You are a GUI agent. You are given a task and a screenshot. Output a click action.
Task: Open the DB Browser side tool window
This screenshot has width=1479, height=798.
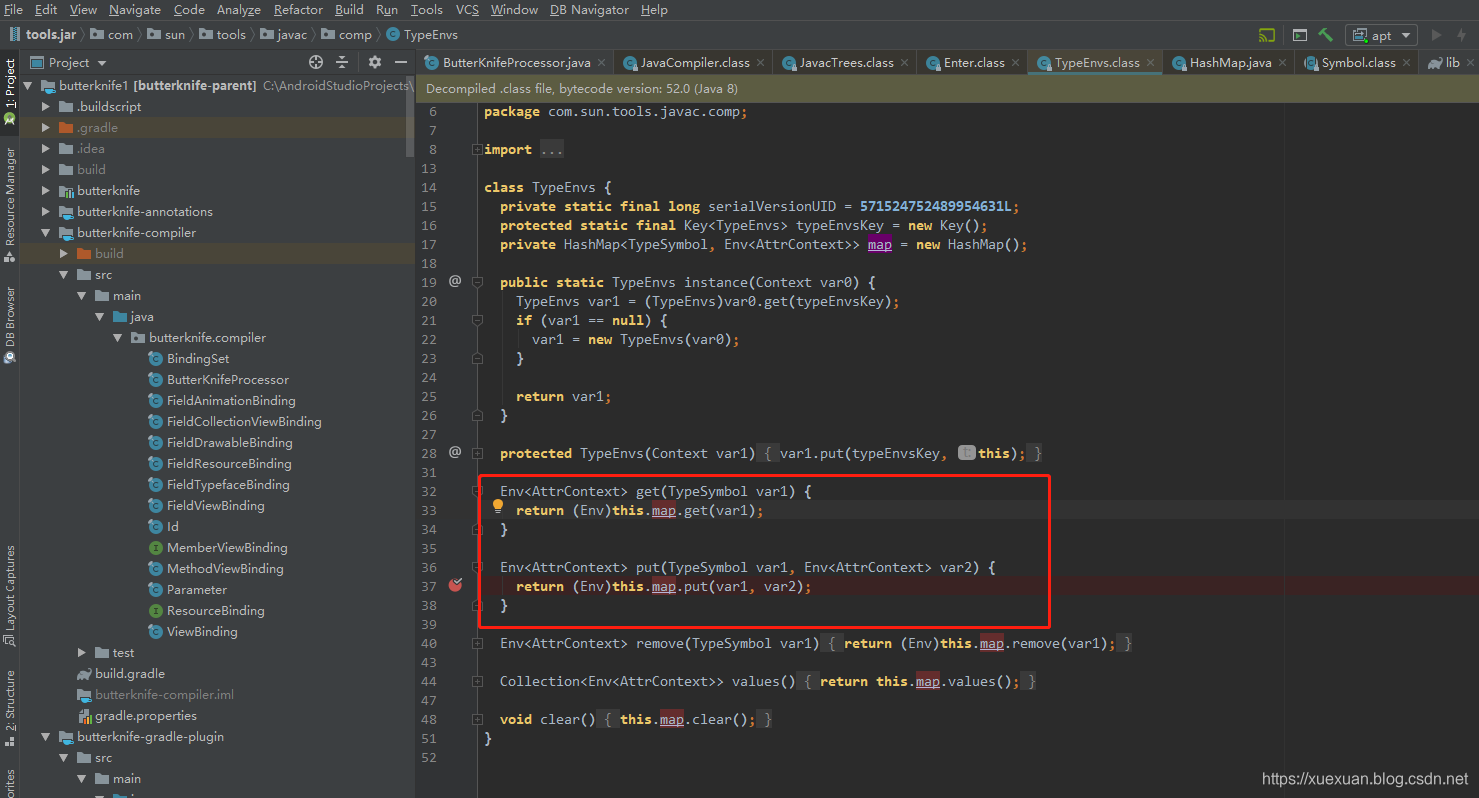click(x=10, y=325)
